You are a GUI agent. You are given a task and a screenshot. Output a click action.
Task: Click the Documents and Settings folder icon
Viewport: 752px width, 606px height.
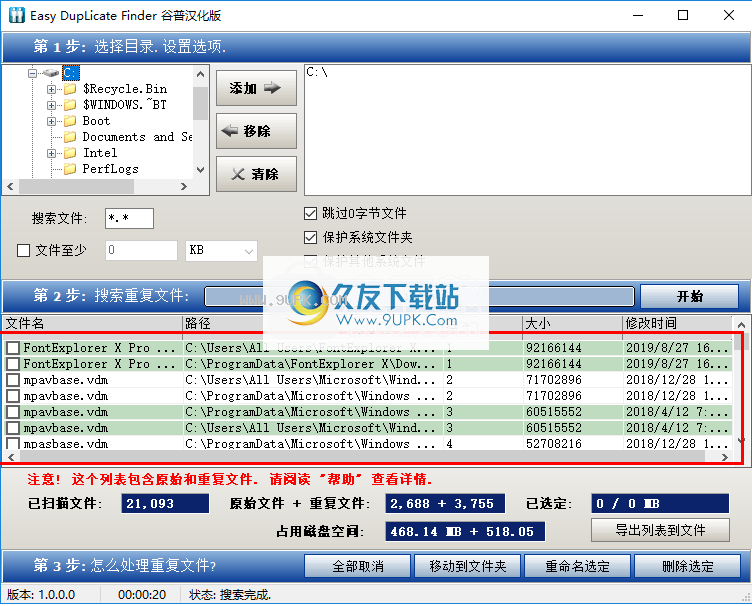click(70, 137)
